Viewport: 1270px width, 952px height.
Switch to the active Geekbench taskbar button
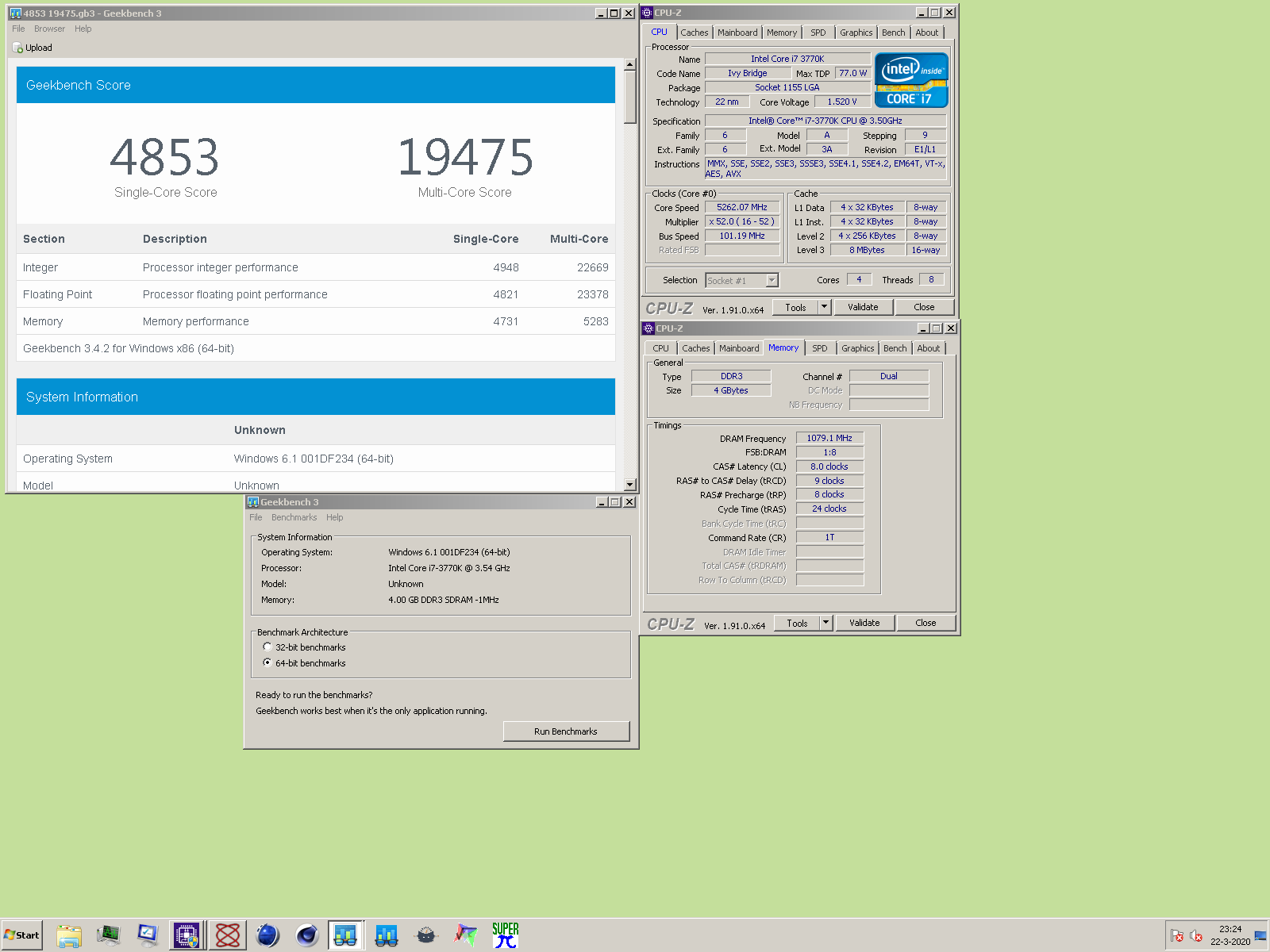pyautogui.click(x=345, y=935)
